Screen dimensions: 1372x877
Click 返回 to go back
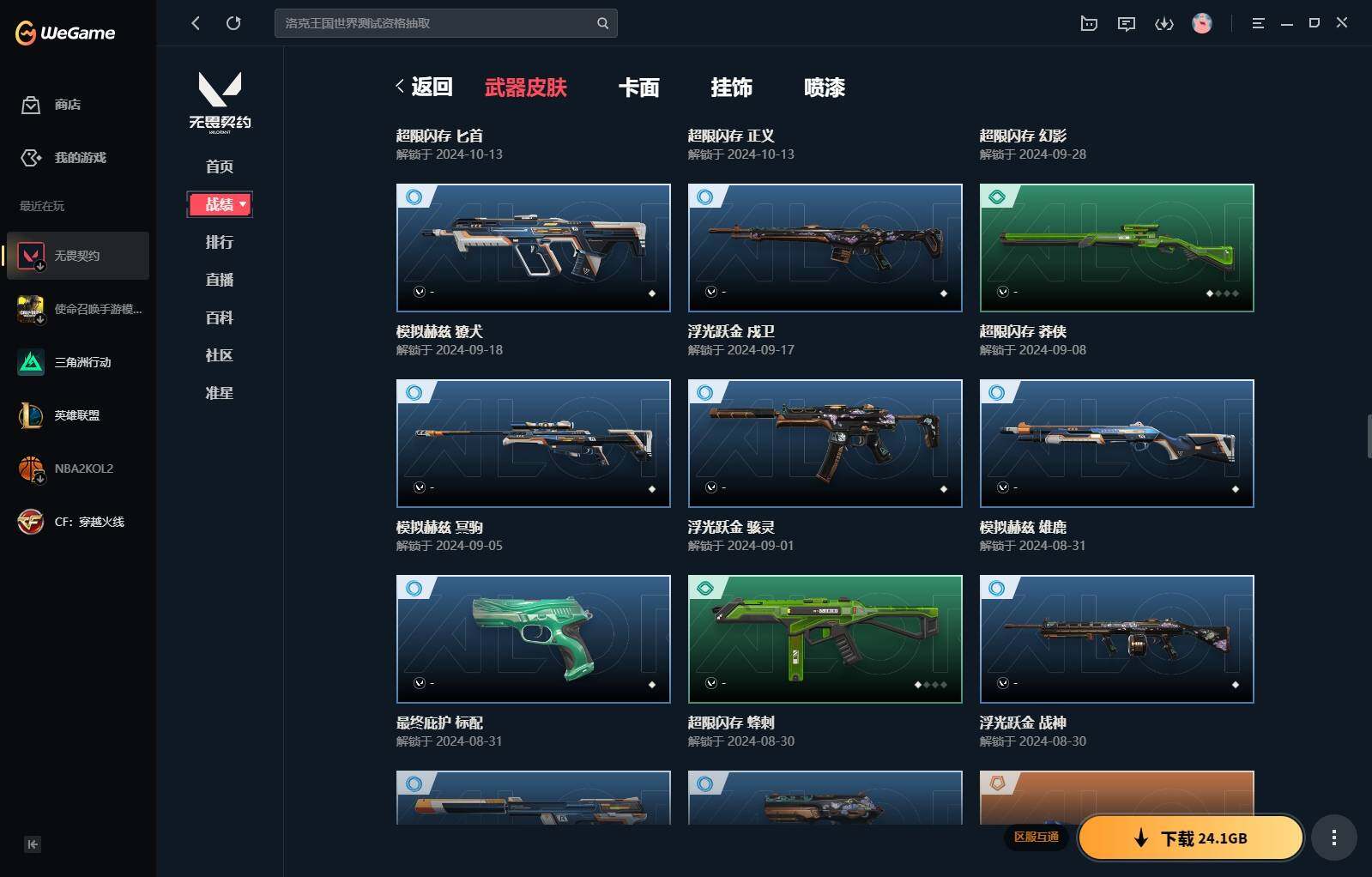click(x=424, y=87)
